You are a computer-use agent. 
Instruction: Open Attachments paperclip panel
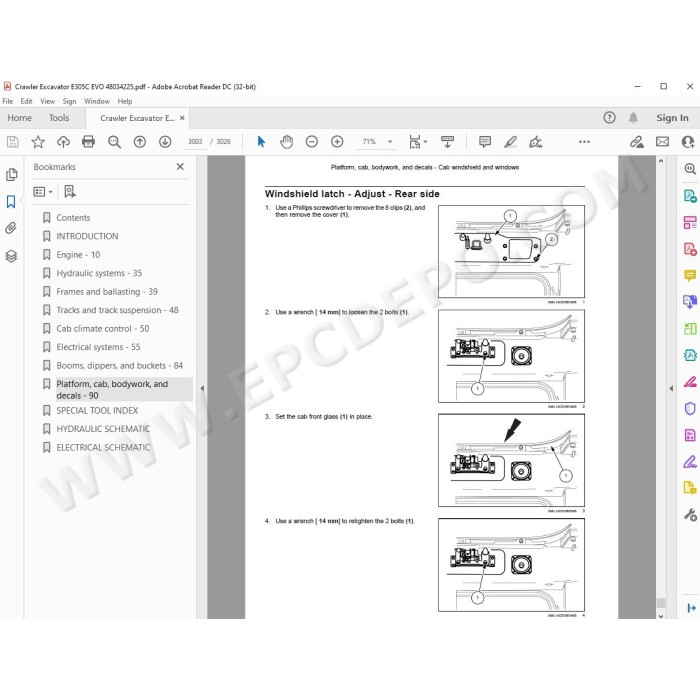click(x=11, y=229)
